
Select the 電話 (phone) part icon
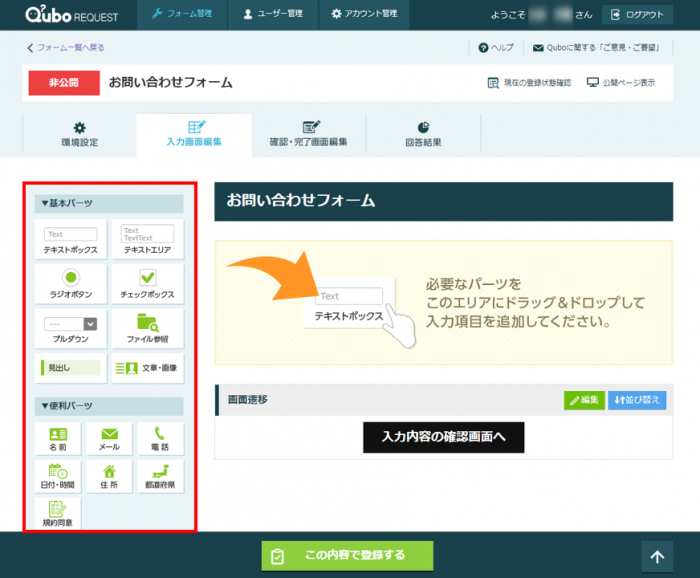(160, 439)
